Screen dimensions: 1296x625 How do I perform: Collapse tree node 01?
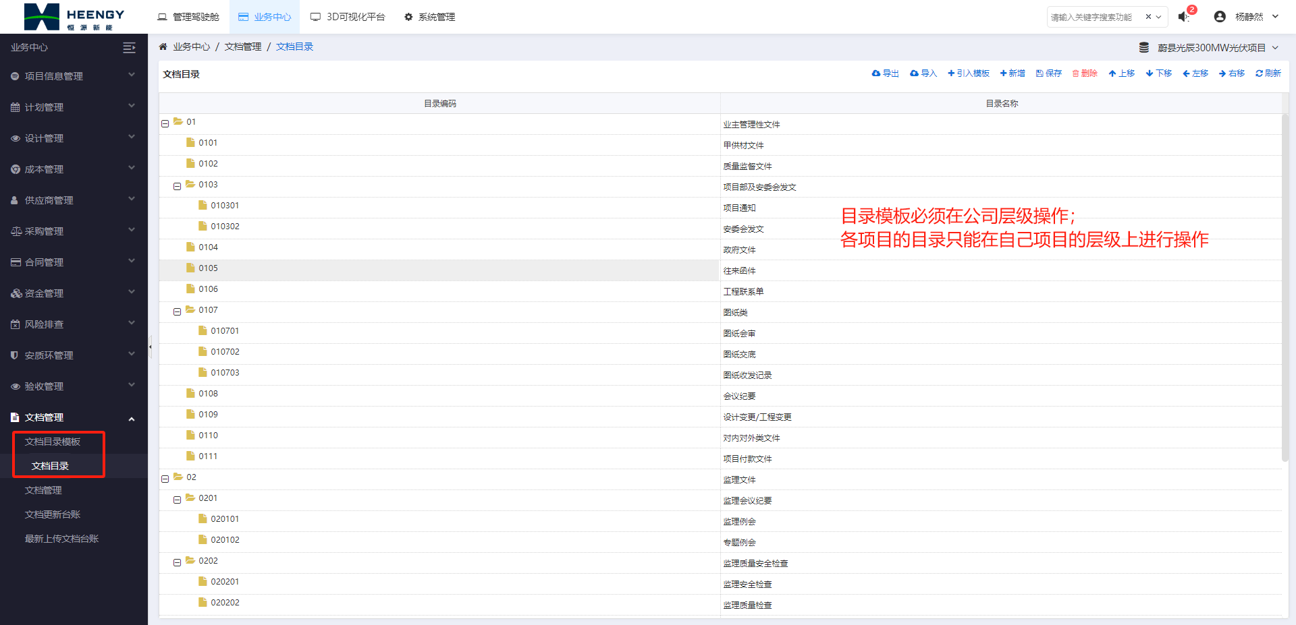165,124
